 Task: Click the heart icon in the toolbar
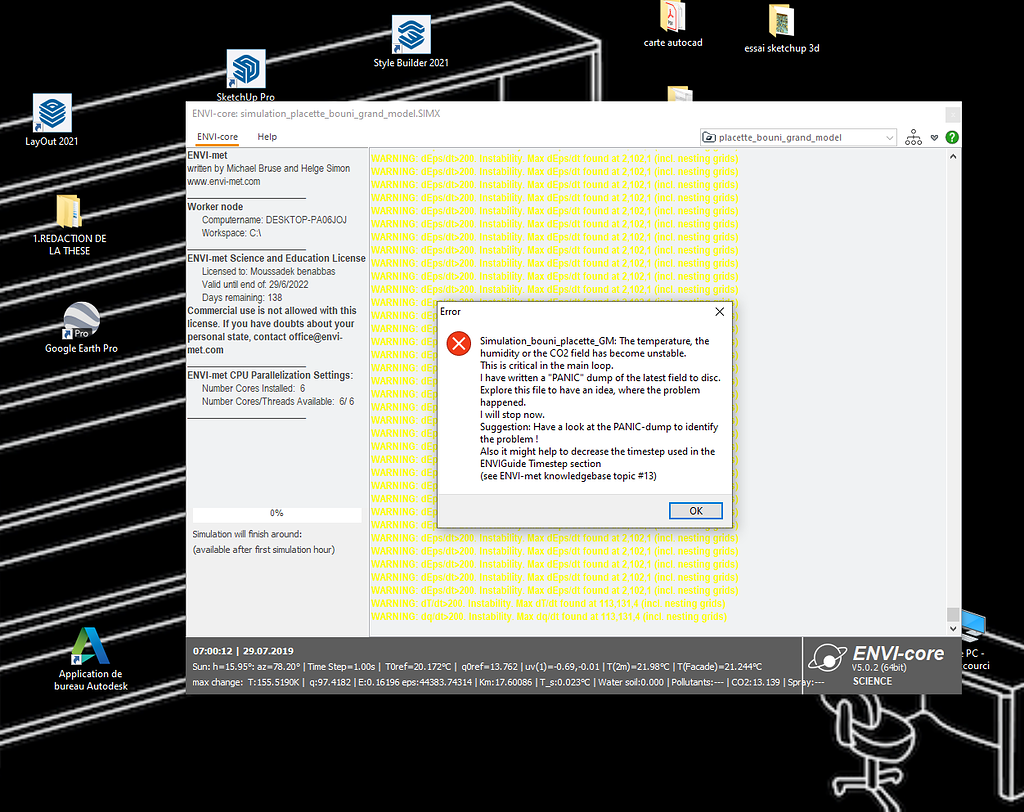(x=934, y=137)
